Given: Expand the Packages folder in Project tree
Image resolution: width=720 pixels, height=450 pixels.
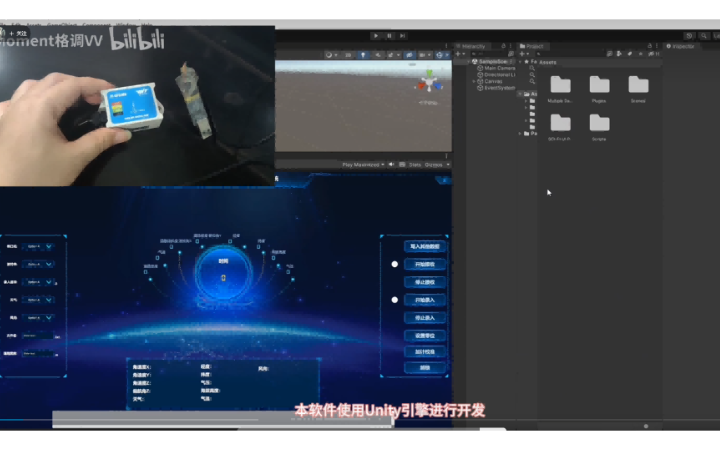Looking at the screenshot, I should [x=520, y=134].
